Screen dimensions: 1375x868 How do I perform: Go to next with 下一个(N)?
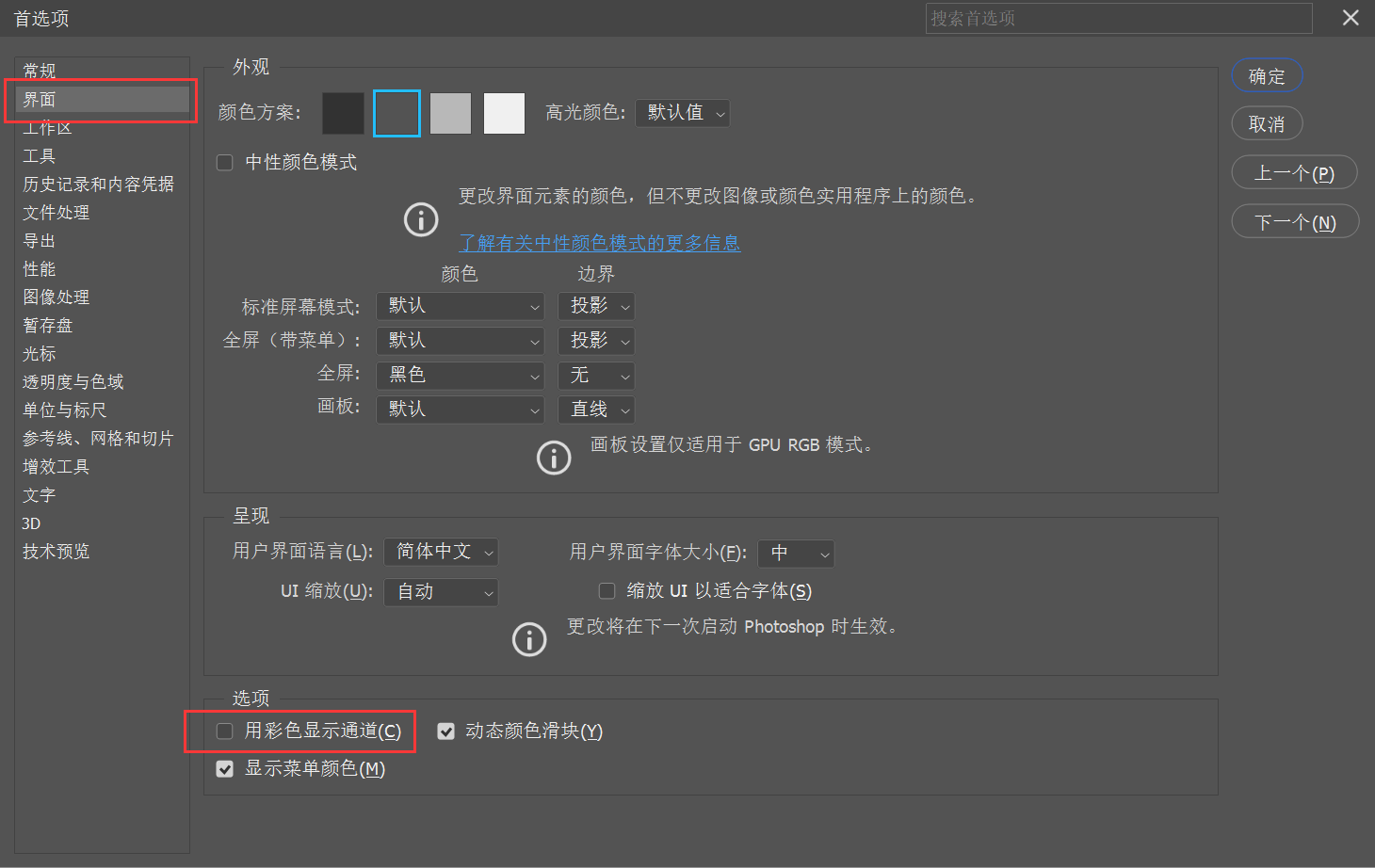1295,222
